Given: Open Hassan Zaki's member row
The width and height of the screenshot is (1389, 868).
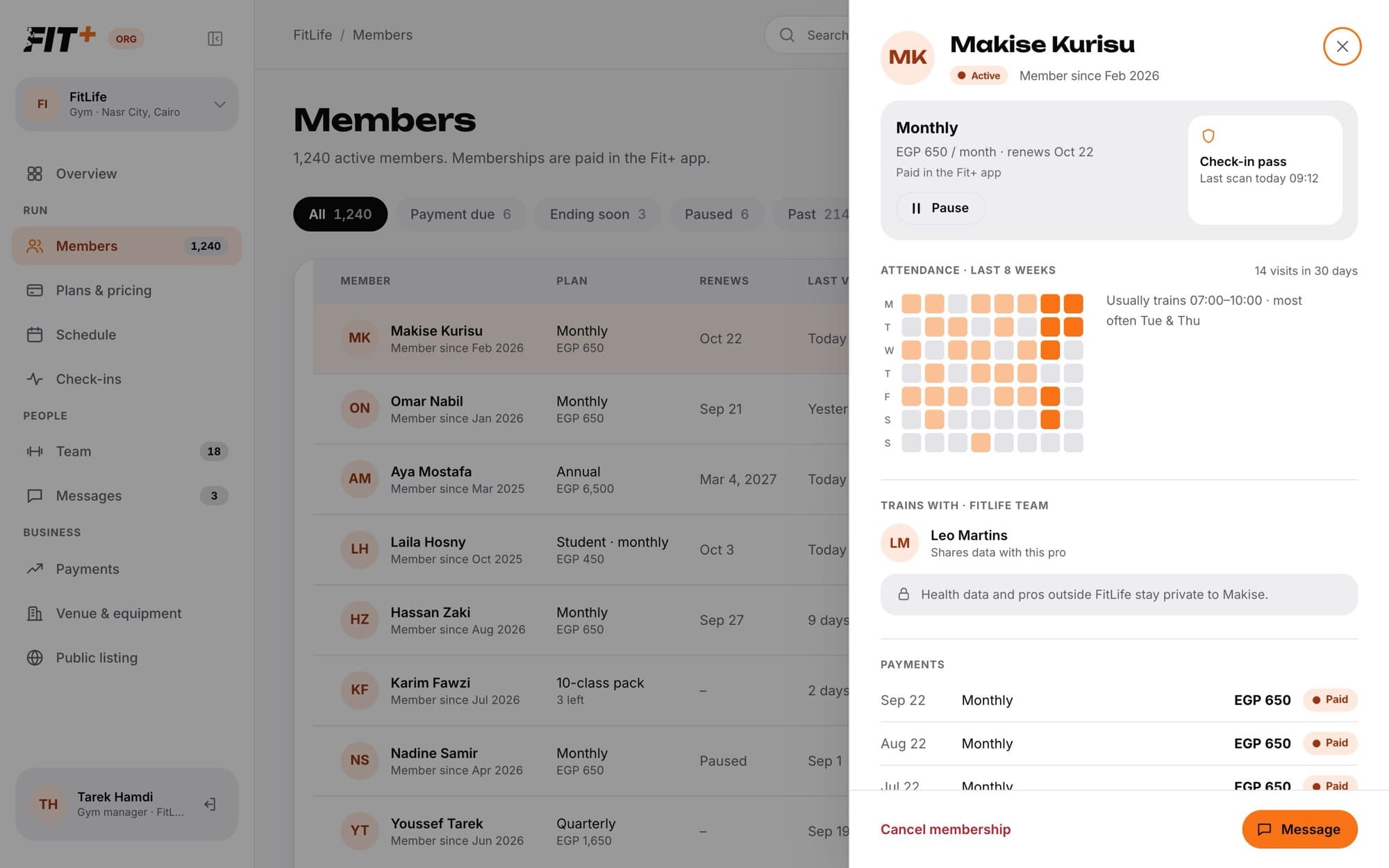Looking at the screenshot, I should point(581,620).
